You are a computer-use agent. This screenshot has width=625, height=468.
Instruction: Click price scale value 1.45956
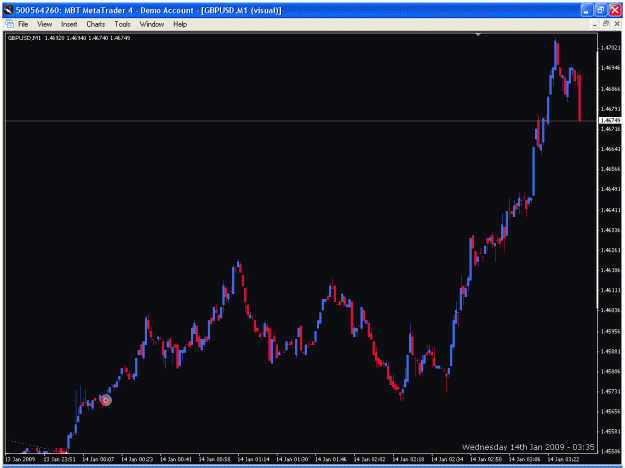[610, 331]
